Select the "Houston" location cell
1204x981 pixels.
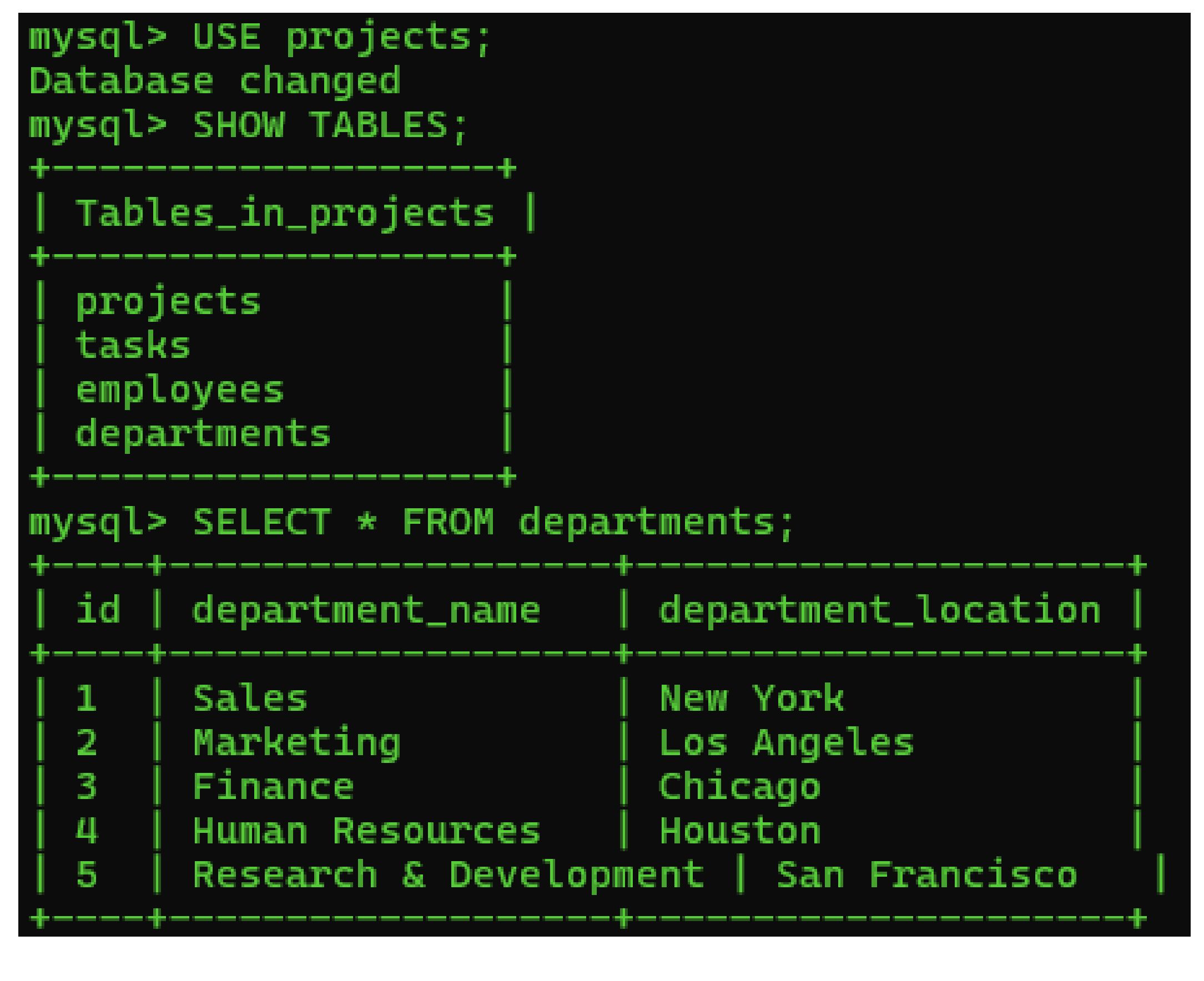[739, 831]
